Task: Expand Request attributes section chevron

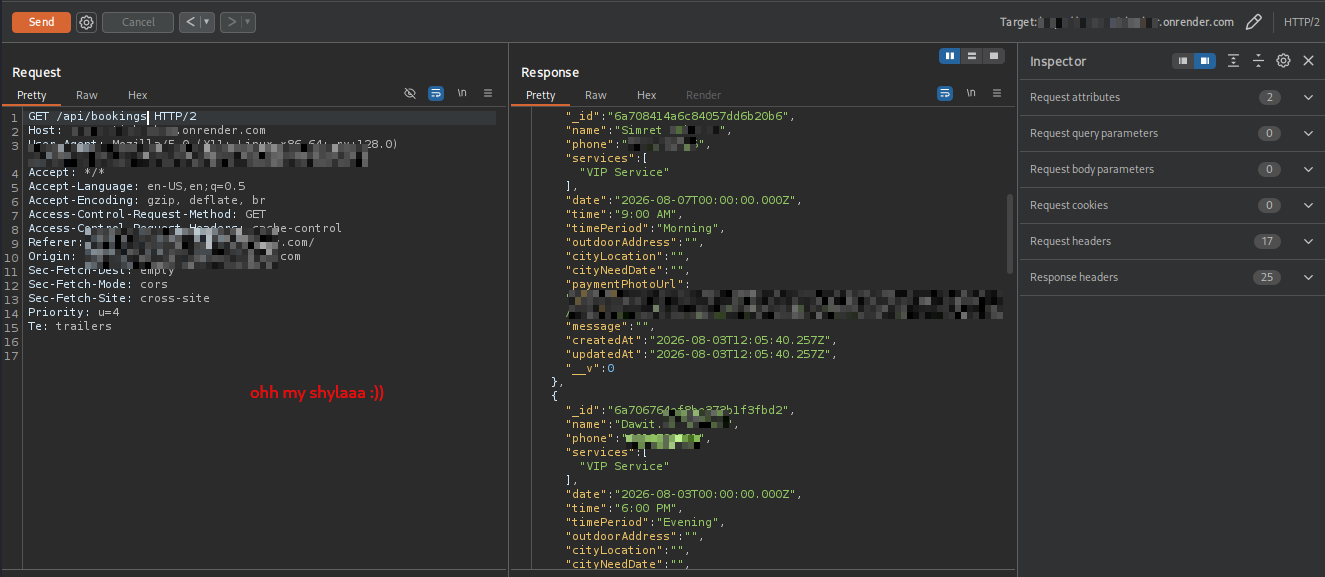Action: click(x=1308, y=97)
